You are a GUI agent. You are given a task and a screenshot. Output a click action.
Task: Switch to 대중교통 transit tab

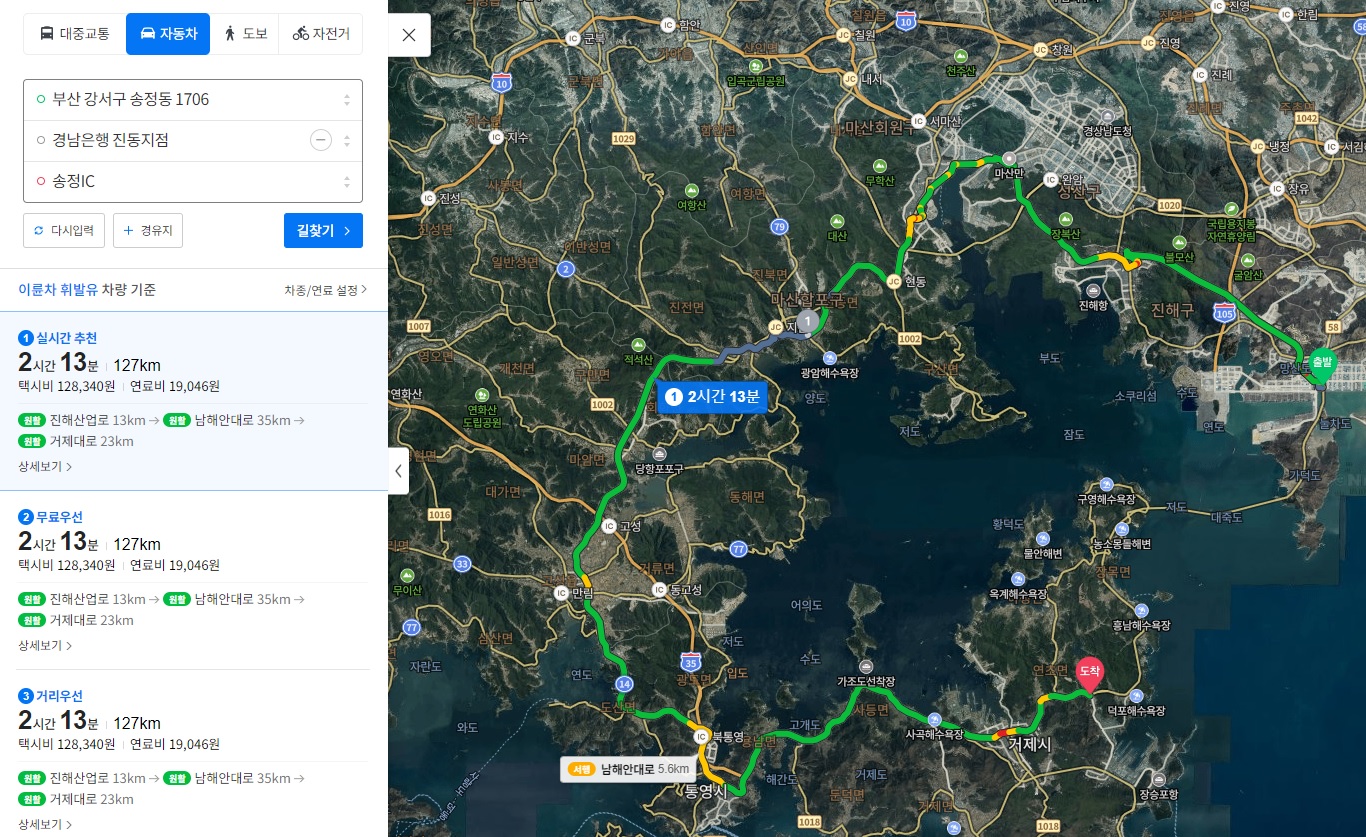coord(75,34)
